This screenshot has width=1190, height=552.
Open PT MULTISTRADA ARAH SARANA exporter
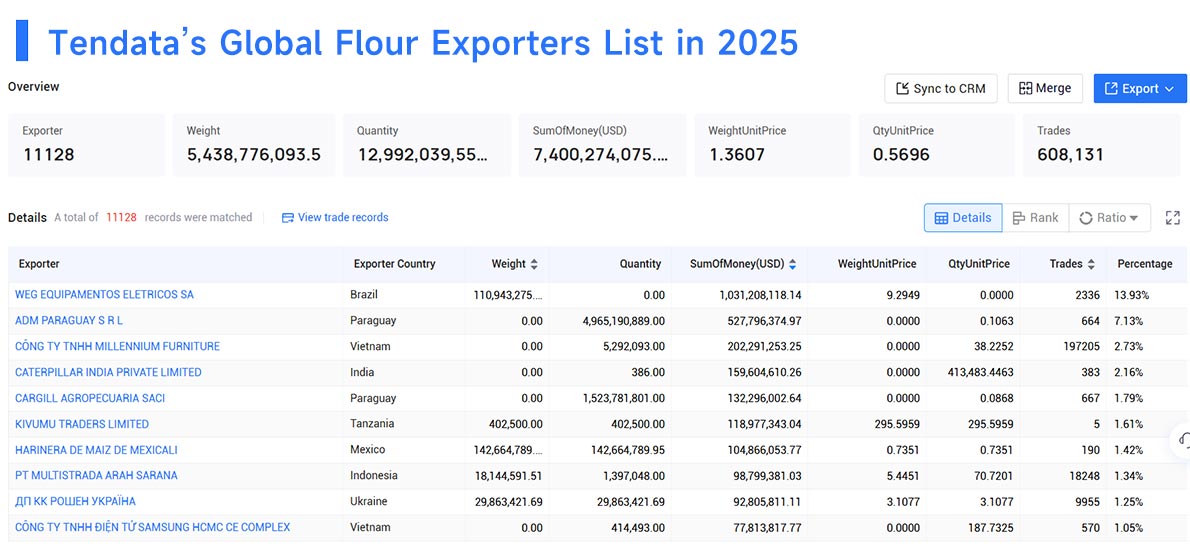96,475
